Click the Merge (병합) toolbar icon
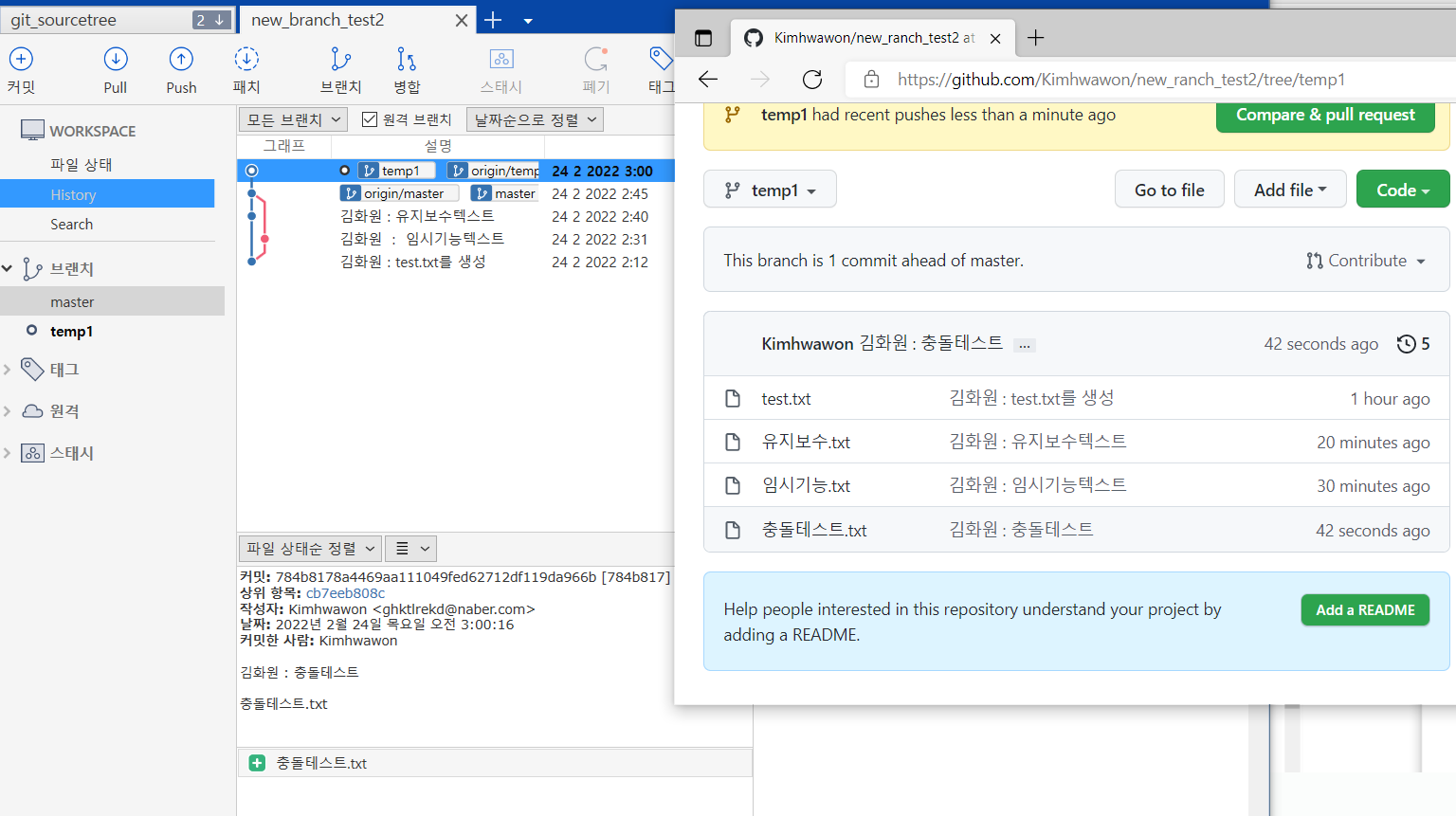Screen dimensions: 1456x816 [407, 59]
